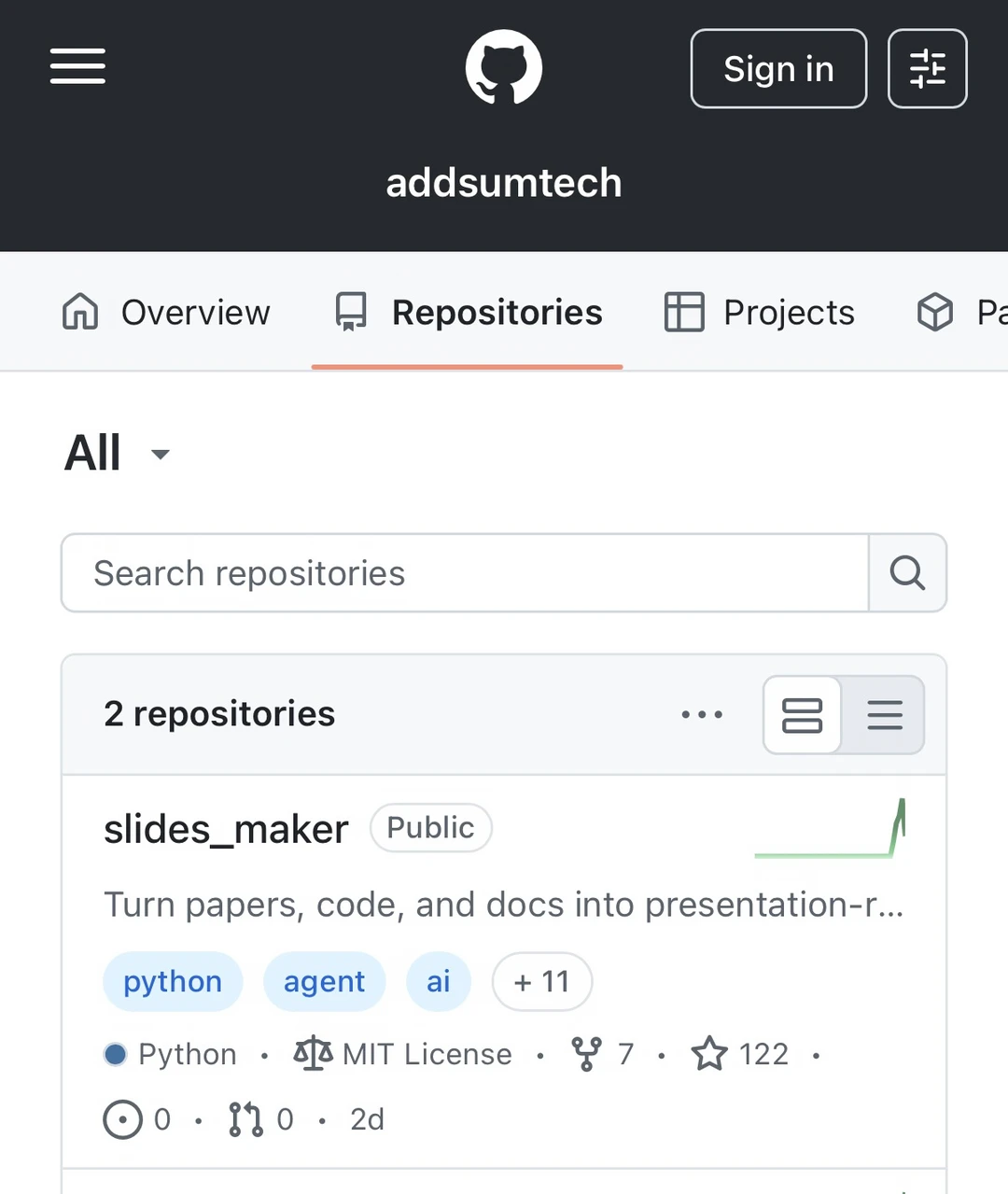Image resolution: width=1008 pixels, height=1194 pixels.
Task: View slides_maker activity sparkline graph
Action: pyautogui.click(x=830, y=828)
